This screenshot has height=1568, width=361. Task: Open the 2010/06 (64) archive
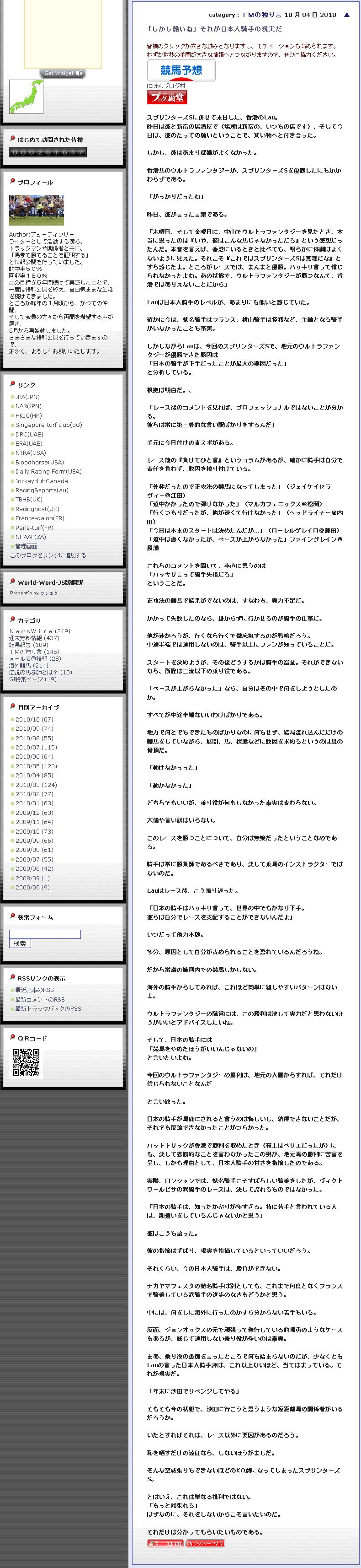[x=34, y=757]
